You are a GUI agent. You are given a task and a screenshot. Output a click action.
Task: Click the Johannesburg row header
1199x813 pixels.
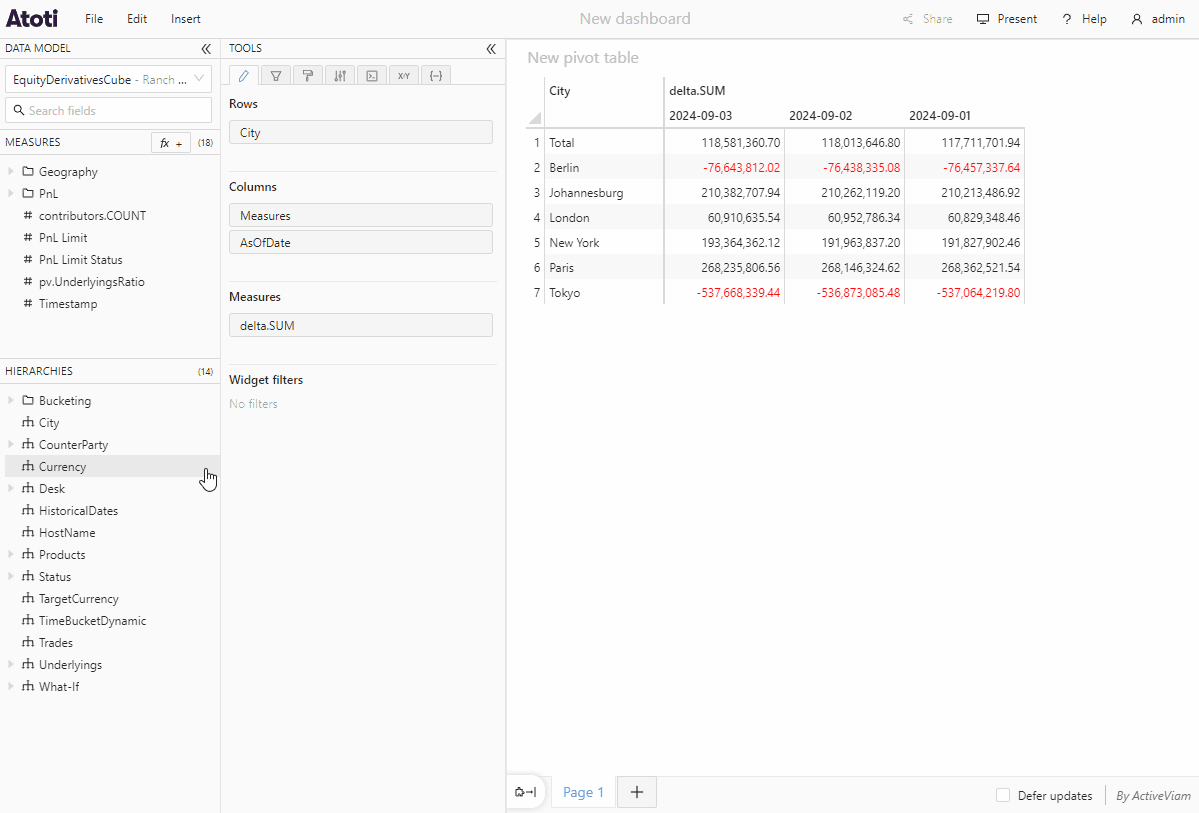pos(586,193)
